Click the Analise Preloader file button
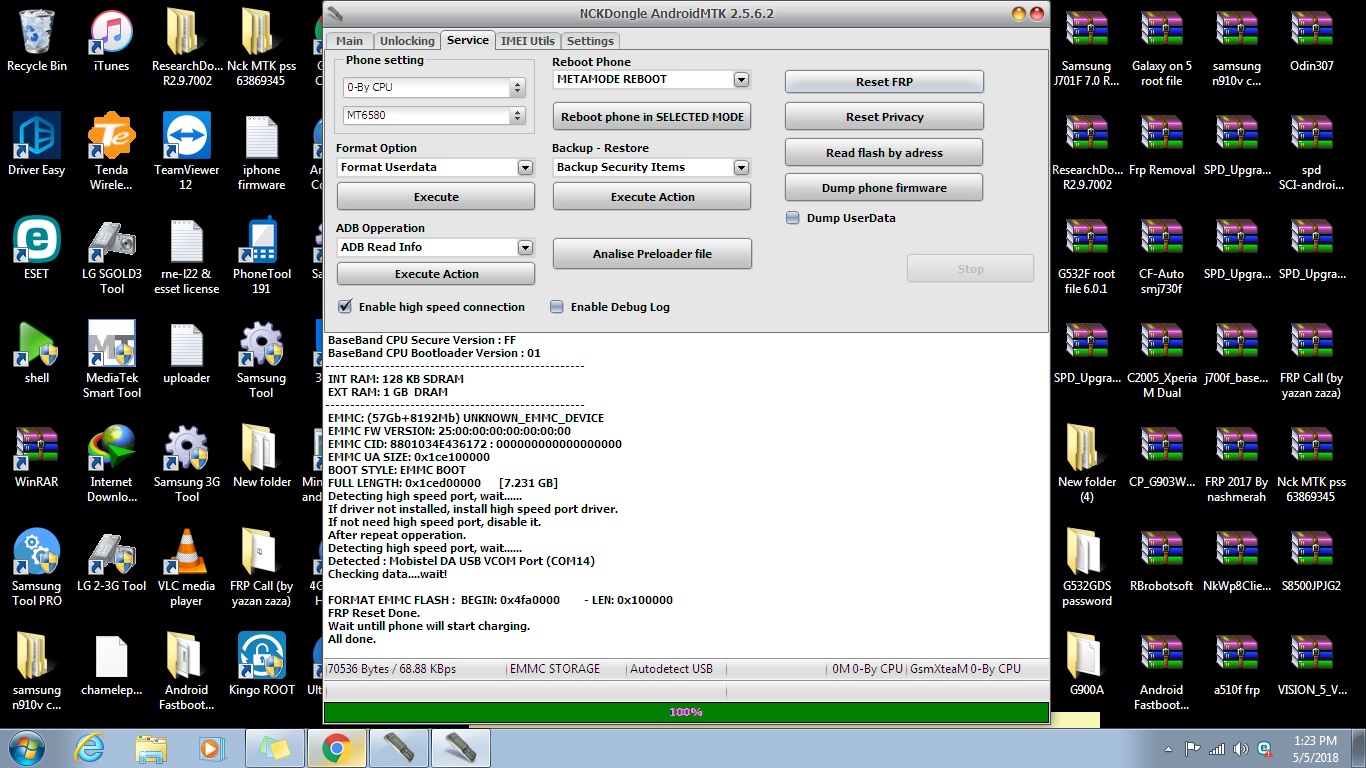Viewport: 1366px width, 768px height. [652, 254]
